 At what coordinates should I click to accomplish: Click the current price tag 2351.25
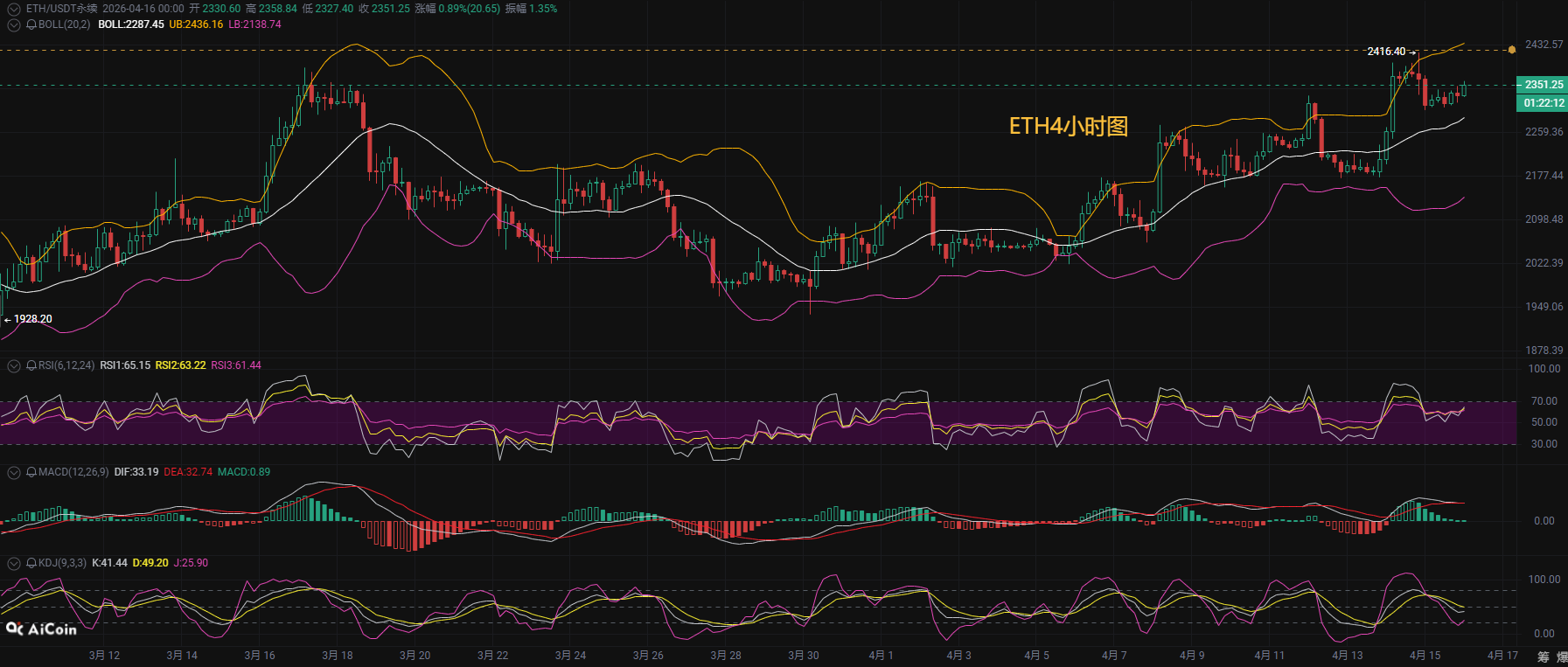(x=1543, y=85)
